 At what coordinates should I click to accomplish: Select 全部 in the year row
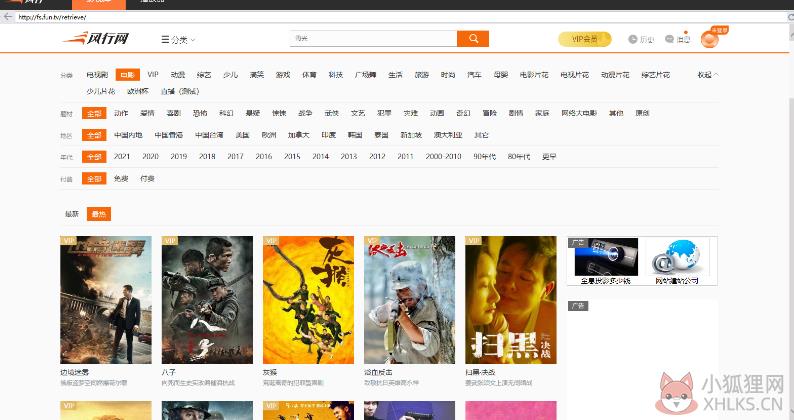pos(94,157)
